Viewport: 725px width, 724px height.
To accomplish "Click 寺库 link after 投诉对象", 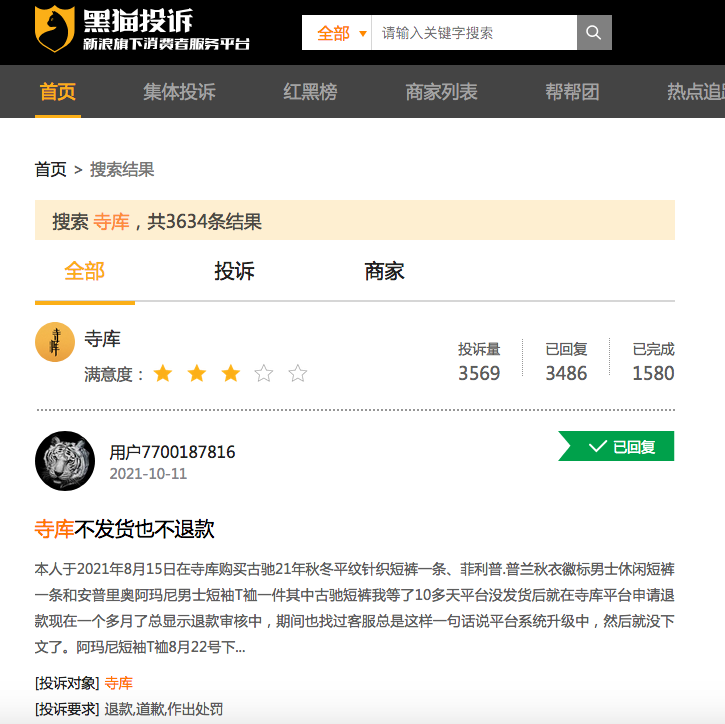I will click(119, 683).
